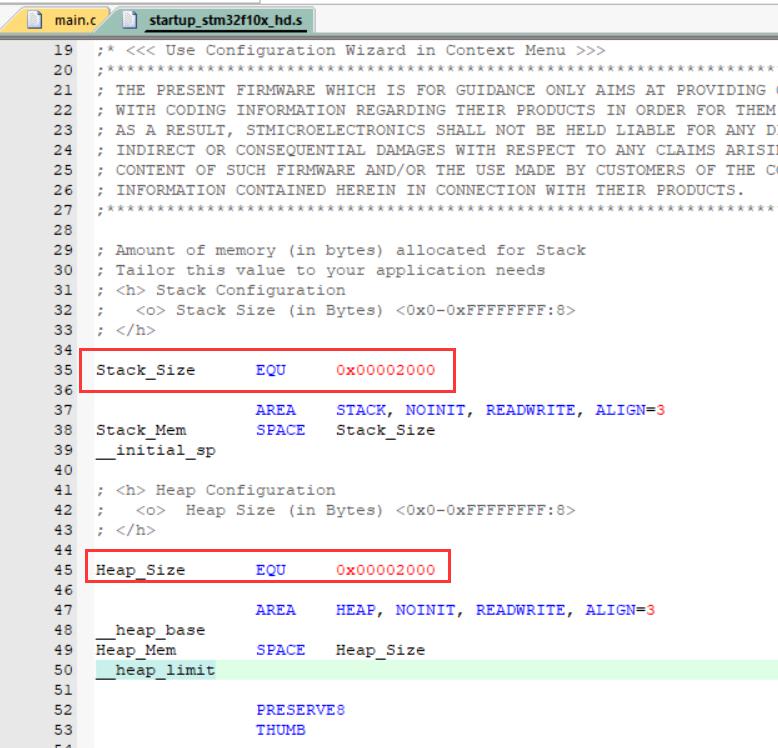Click the SPACE directive on line 38
The width and height of the screenshot is (778, 748).
pyautogui.click(x=281, y=430)
